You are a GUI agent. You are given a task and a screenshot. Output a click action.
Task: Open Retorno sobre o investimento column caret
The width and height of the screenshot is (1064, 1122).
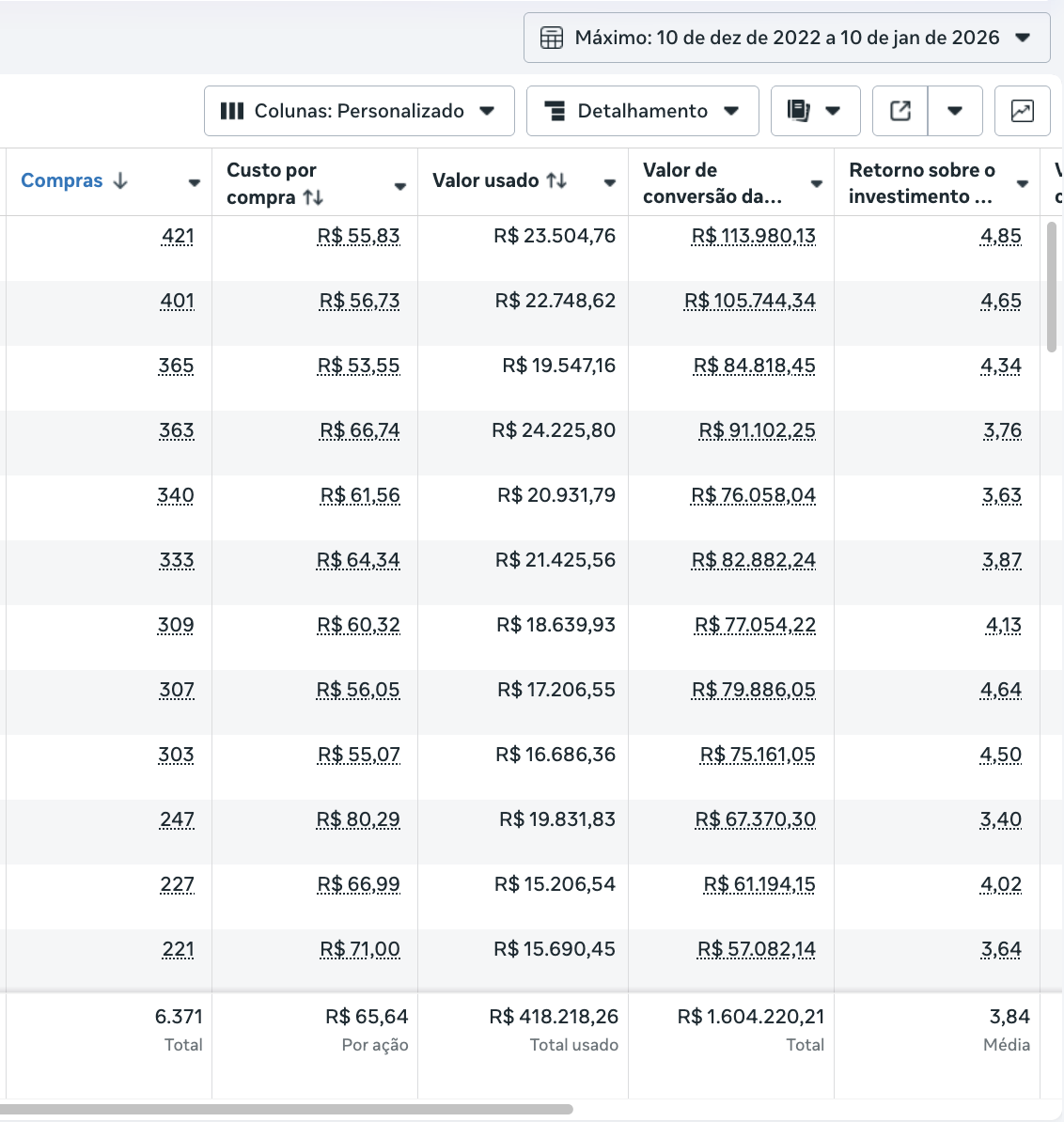pyautogui.click(x=1022, y=184)
